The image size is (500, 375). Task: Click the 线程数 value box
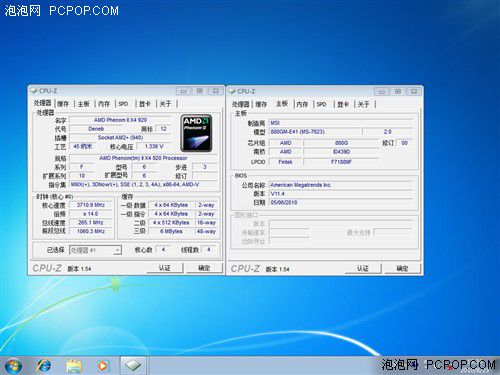point(209,249)
